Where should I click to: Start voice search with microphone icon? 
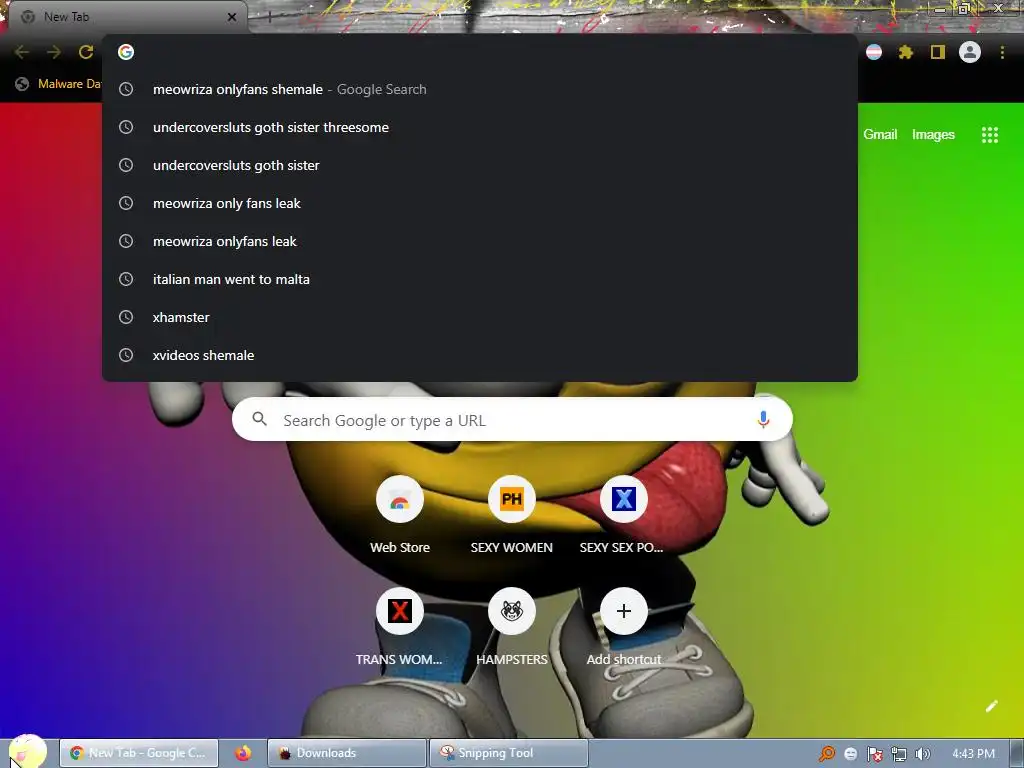pos(763,419)
